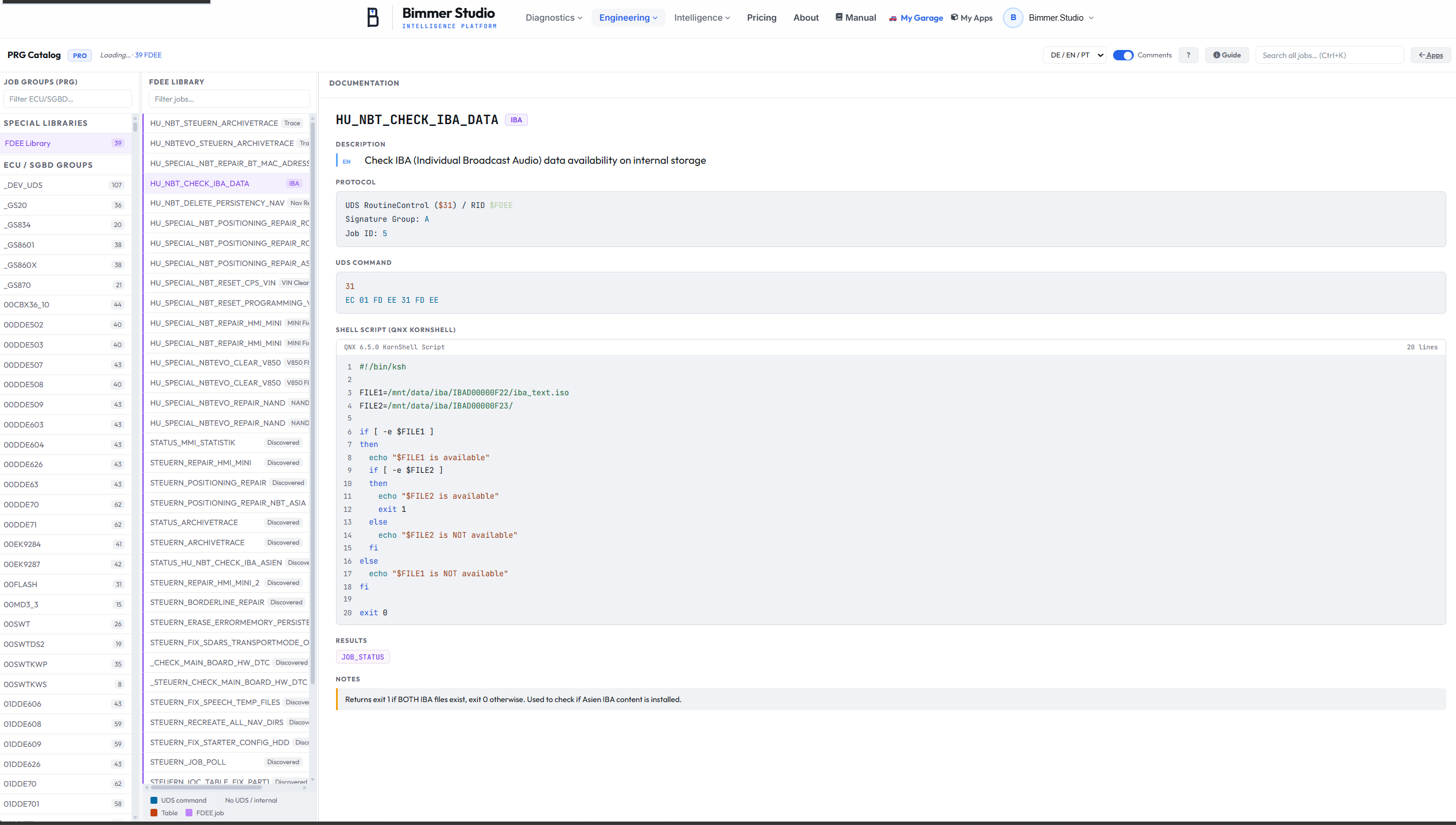Toggle the Comments switch
Viewport: 1456px width, 825px height.
[x=1123, y=55]
